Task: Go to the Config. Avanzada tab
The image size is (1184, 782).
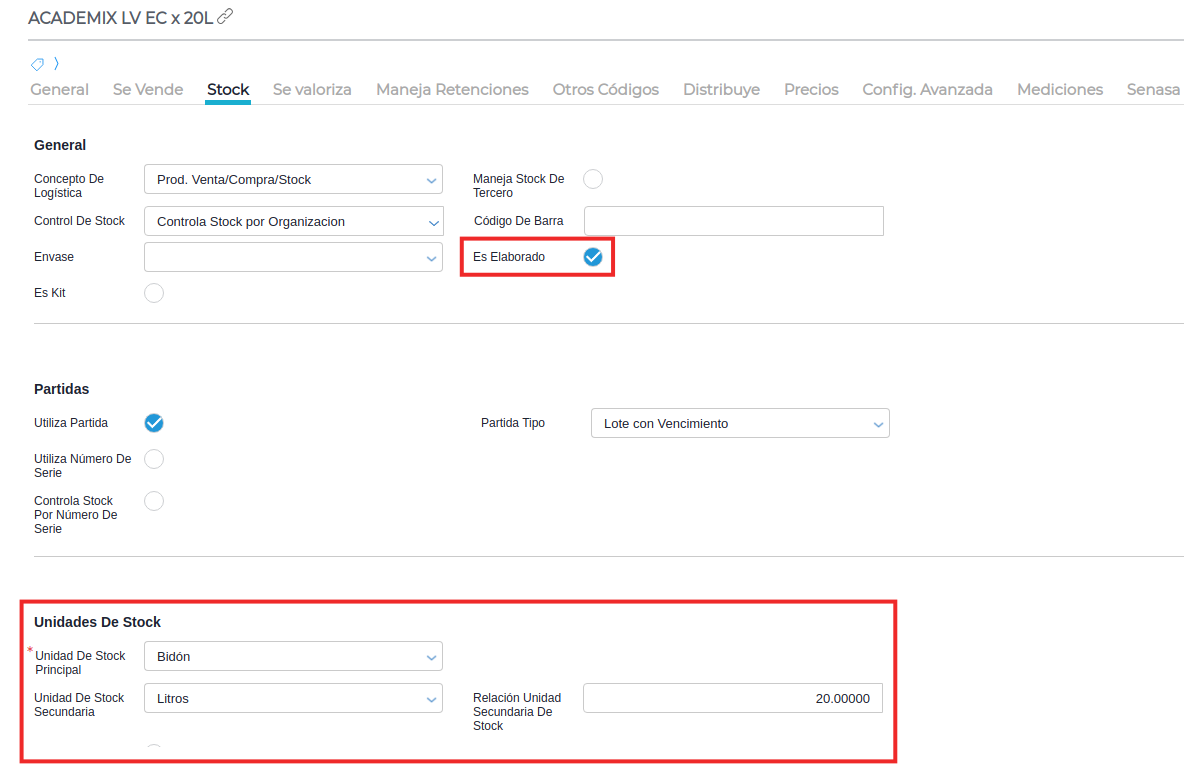Action: tap(927, 90)
